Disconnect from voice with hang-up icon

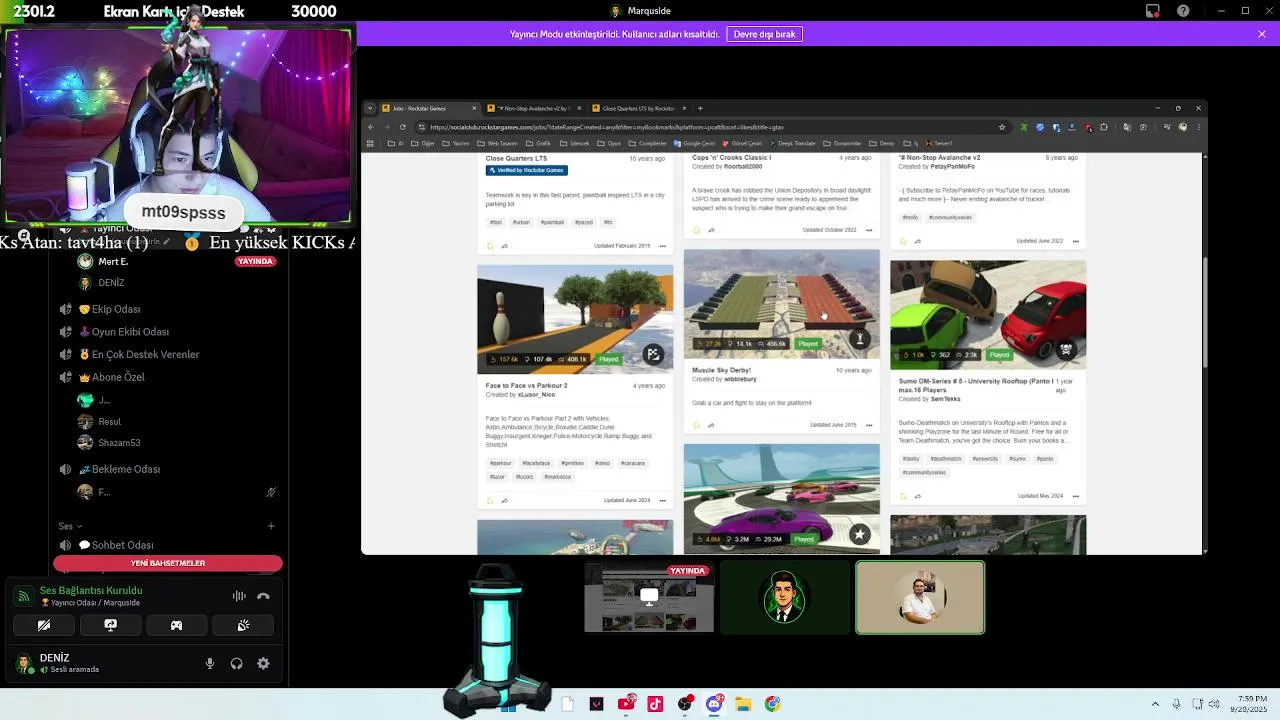[263, 596]
